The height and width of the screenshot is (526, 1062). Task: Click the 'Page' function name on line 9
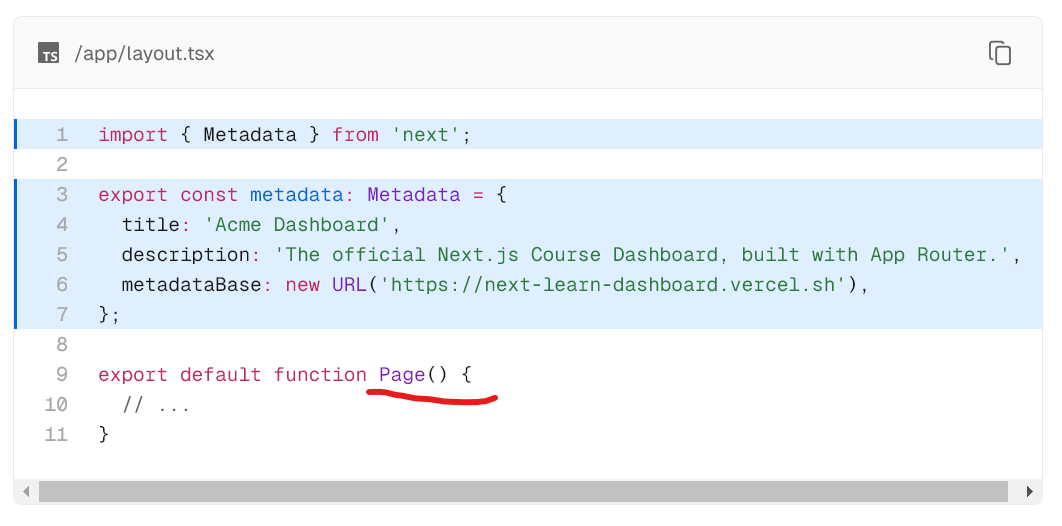pos(402,374)
